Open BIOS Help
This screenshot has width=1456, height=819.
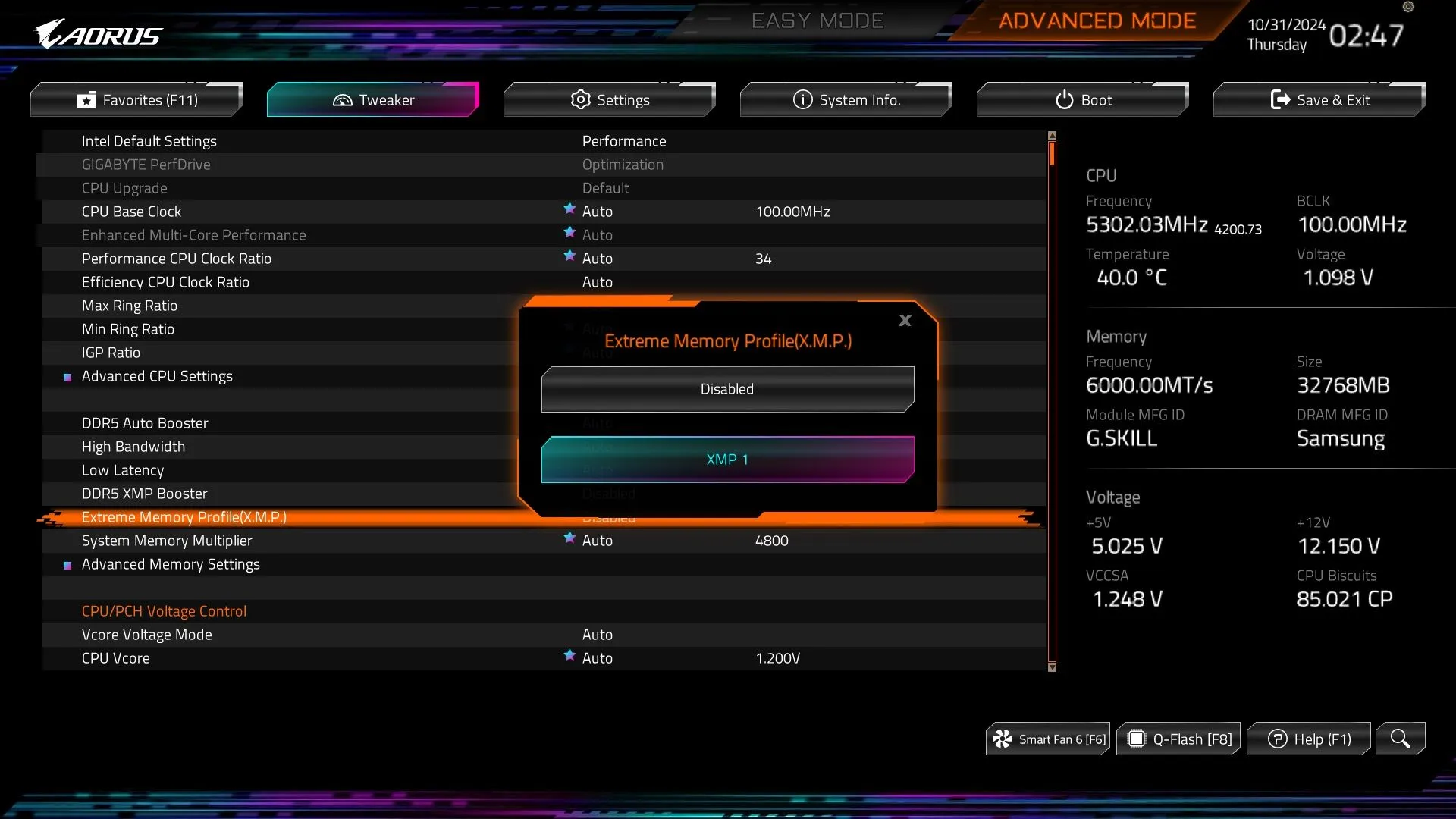pos(1308,738)
